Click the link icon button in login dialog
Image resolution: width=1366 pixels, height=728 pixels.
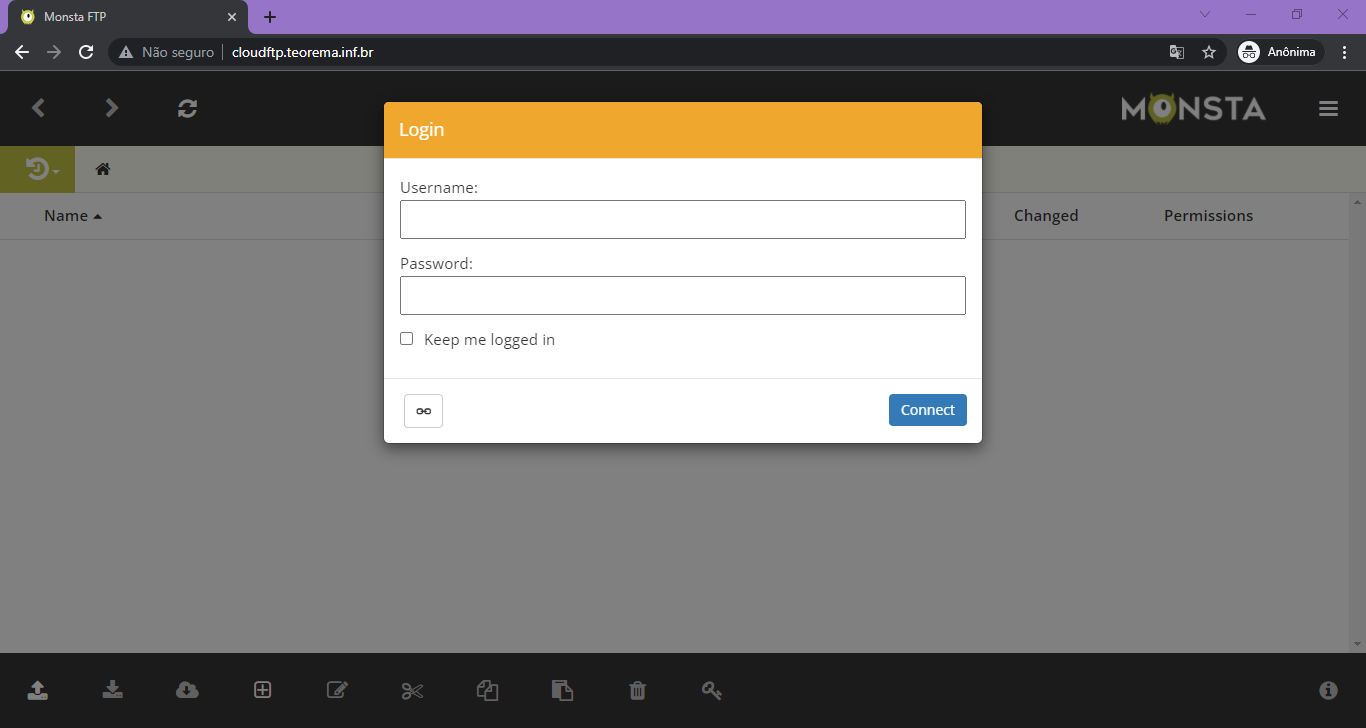423,411
